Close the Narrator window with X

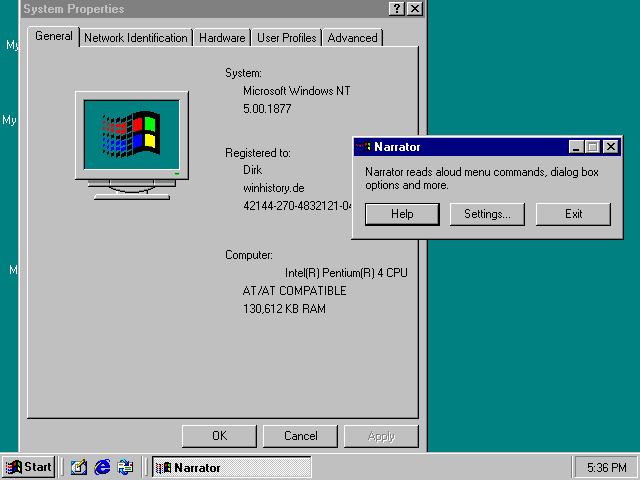[x=610, y=147]
